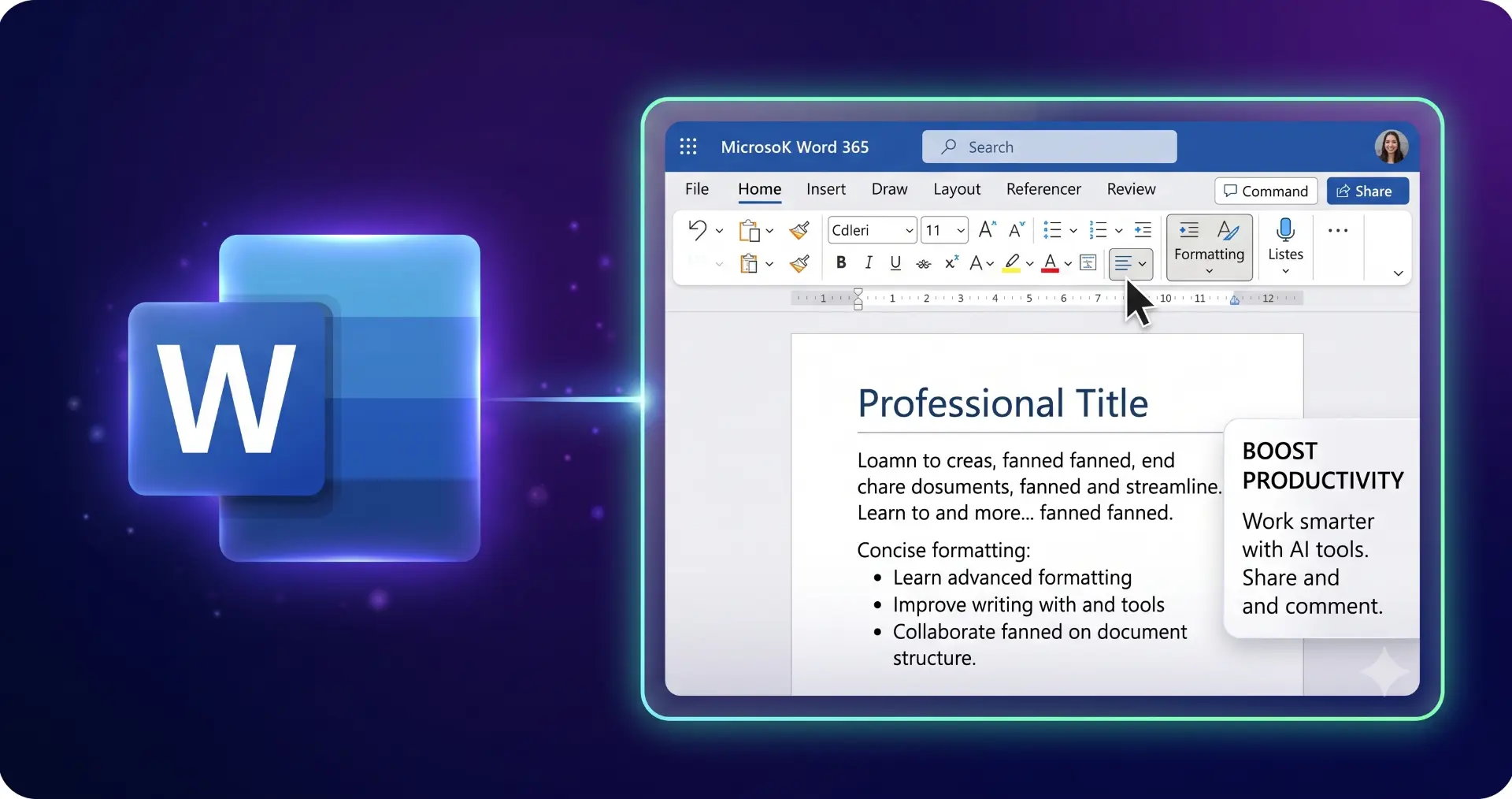Apply a numbered list
This screenshot has height=799, width=1512.
1098,230
